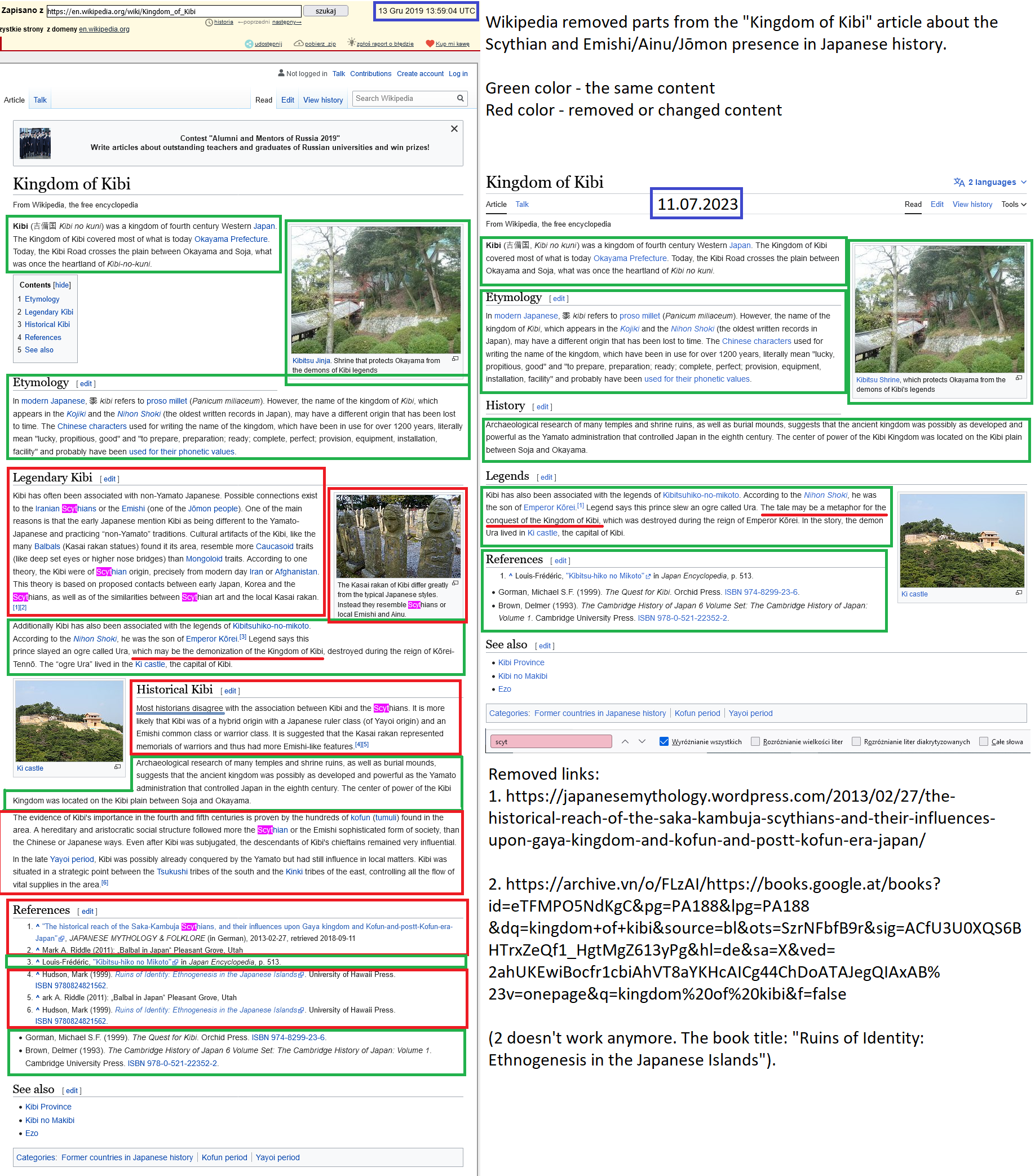Open the Article tab on the left page
Image resolution: width=1035 pixels, height=1176 pixels.
click(15, 100)
